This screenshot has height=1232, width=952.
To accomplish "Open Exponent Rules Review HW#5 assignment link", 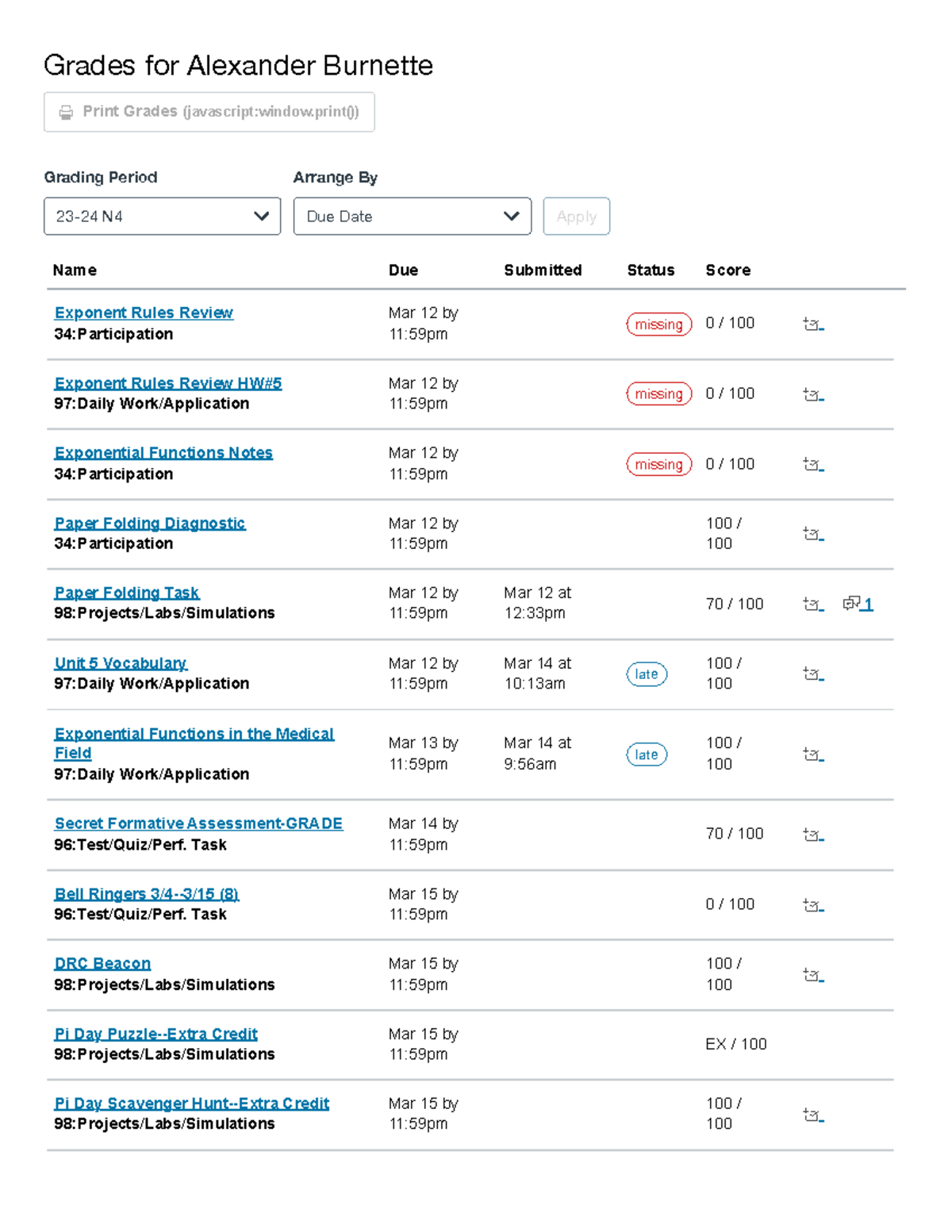I will 168,383.
